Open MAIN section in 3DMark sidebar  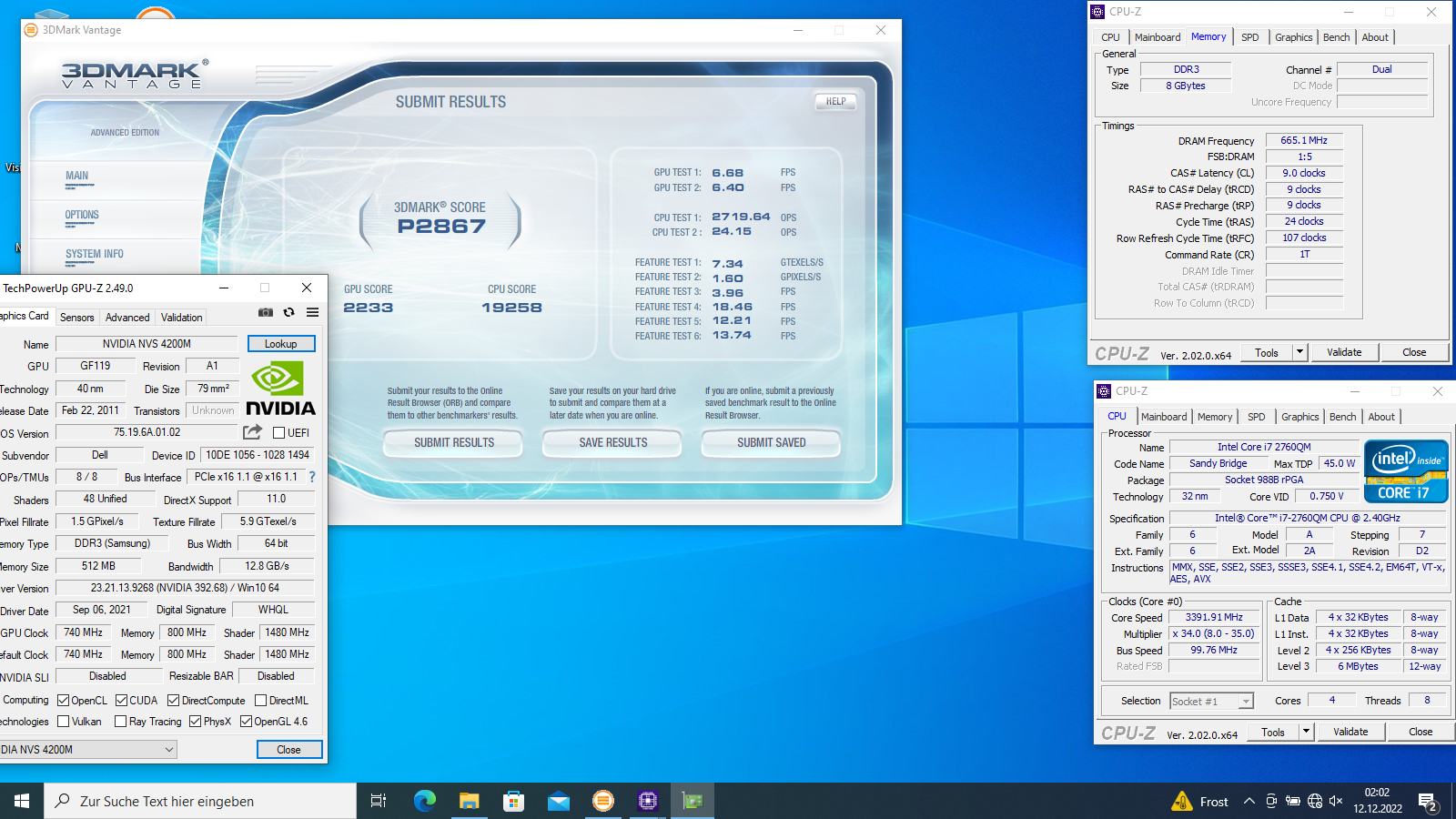pyautogui.click(x=77, y=176)
